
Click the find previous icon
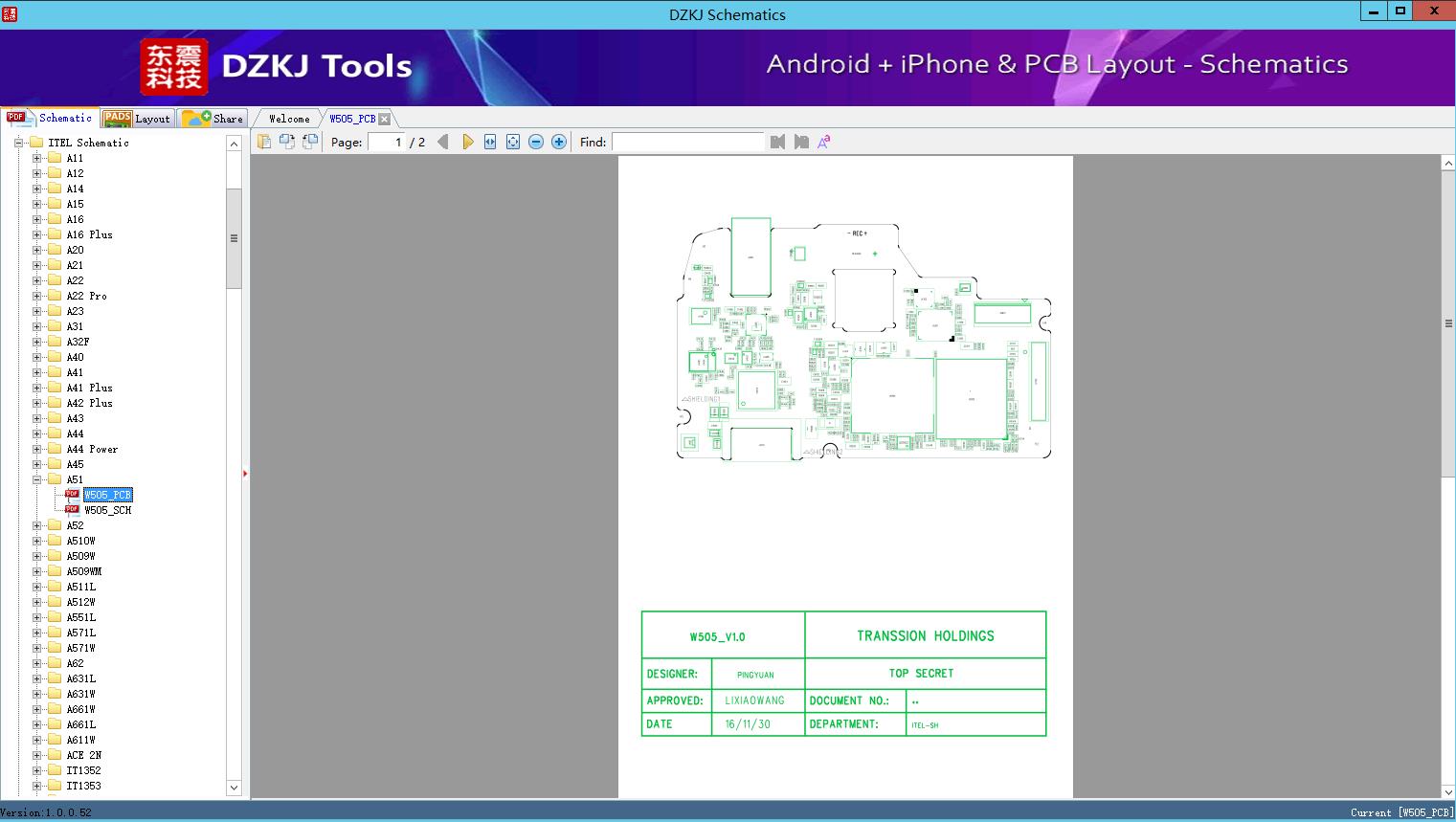[x=777, y=142]
